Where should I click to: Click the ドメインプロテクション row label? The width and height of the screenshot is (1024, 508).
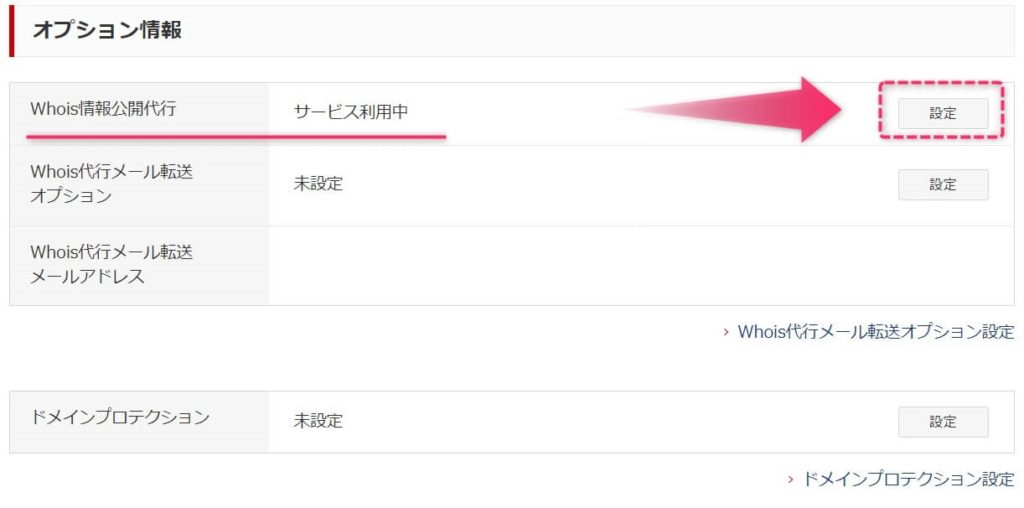point(120,417)
